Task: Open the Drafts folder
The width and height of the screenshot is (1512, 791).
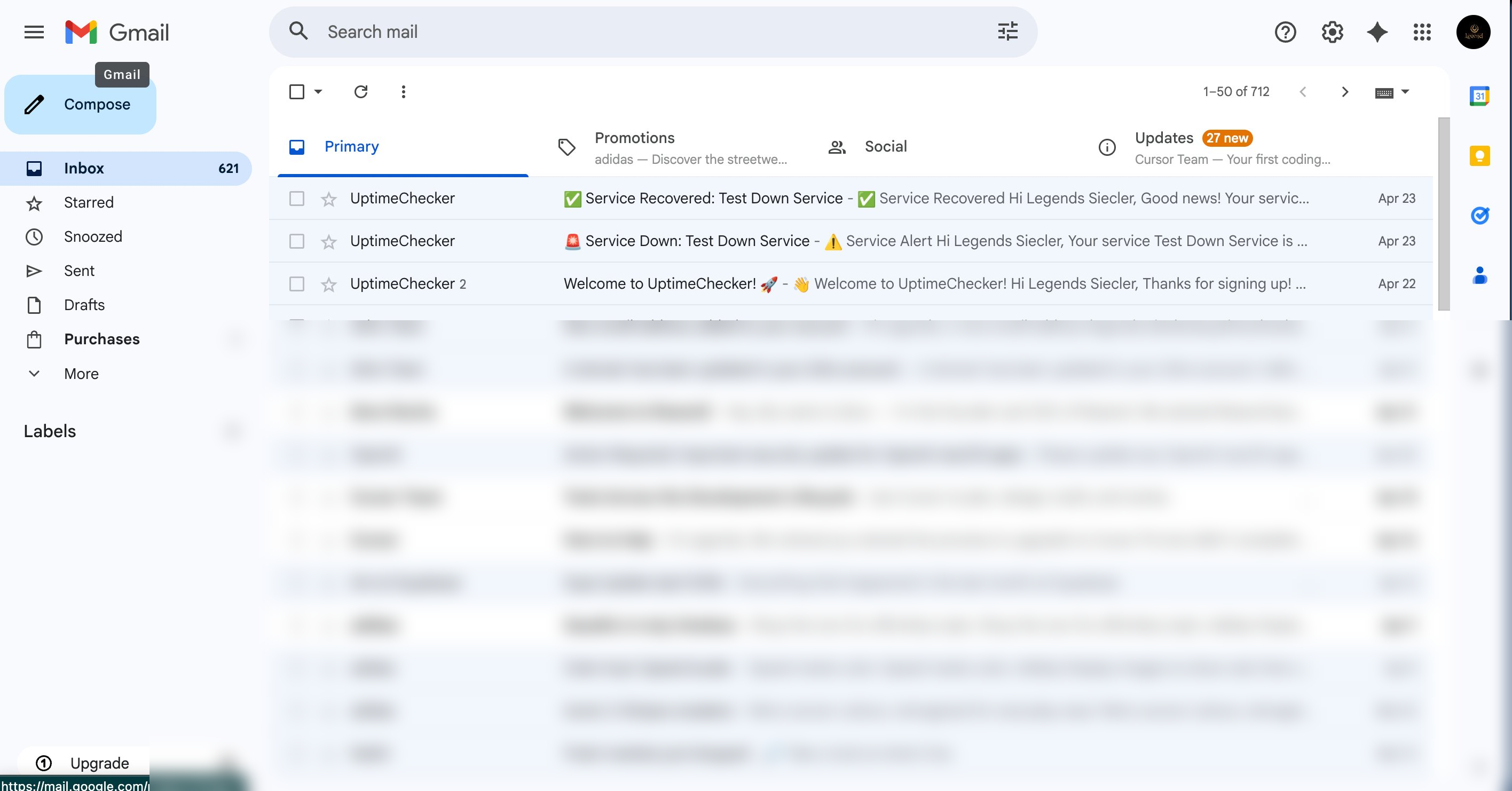Action: (125, 305)
